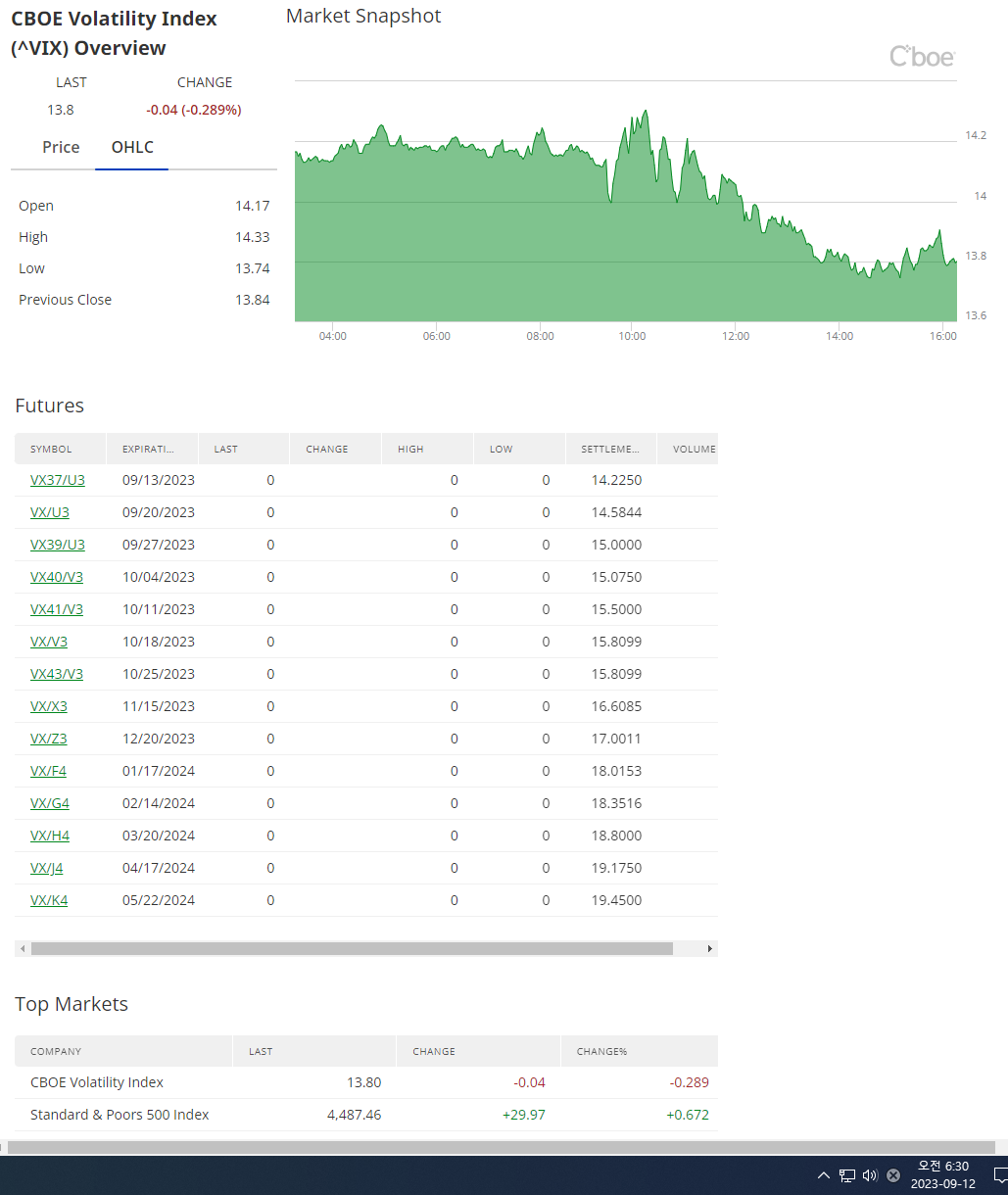This screenshot has width=1008, height=1195.
Task: Open the network status tray icon
Action: pos(847,1175)
